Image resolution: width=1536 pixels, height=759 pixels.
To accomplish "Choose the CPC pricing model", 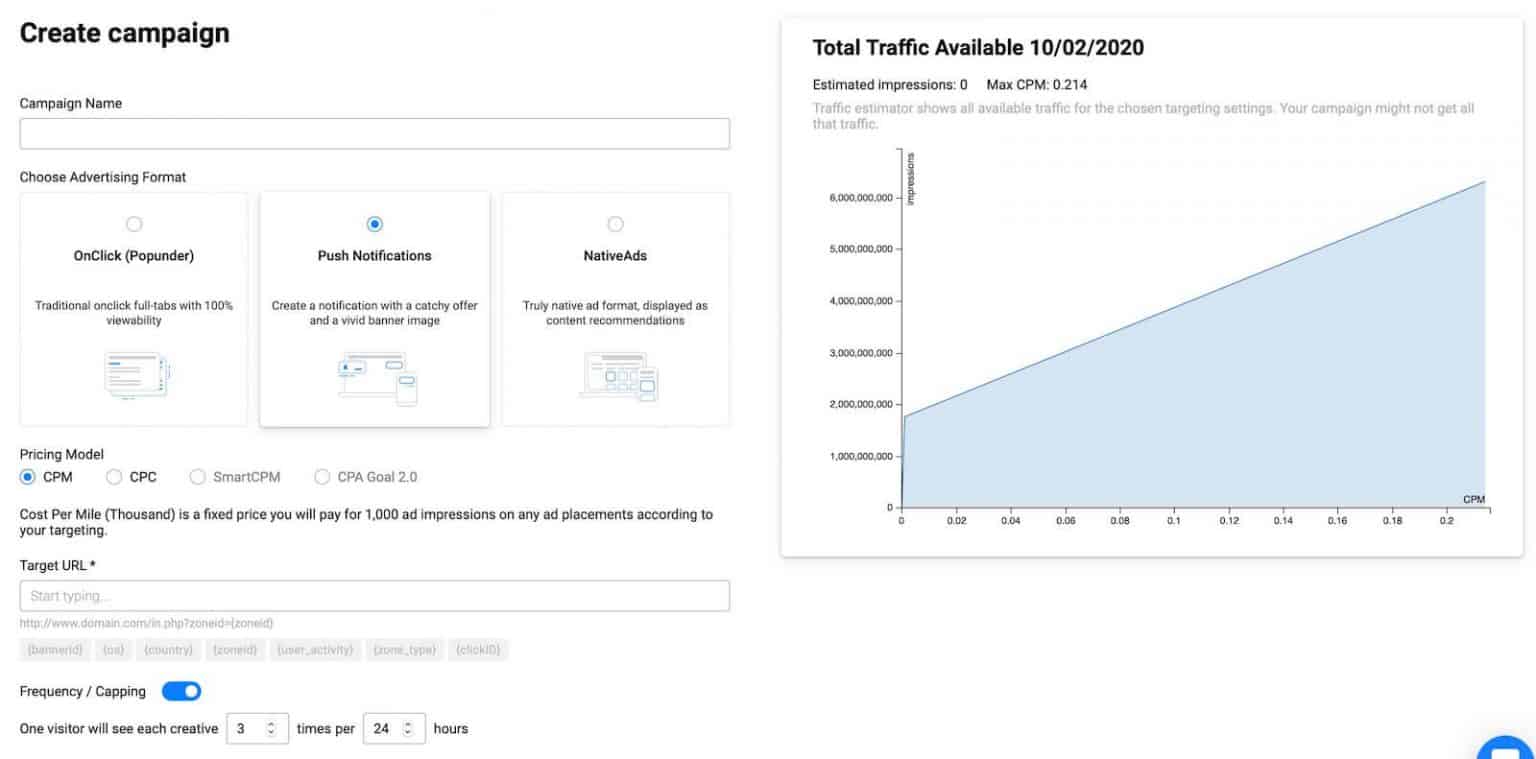I will [114, 477].
